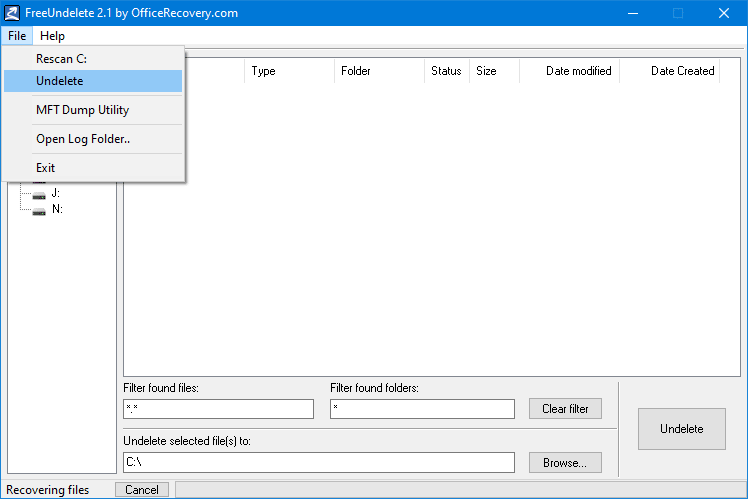Close the FreeUndelete window
Screen dimensions: 748x499
click(724, 13)
